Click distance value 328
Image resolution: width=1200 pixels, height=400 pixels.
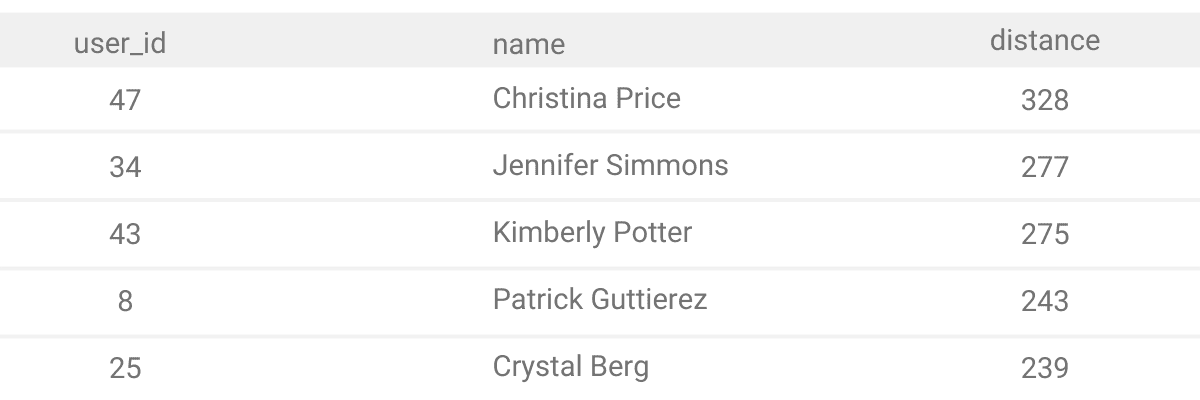coord(1045,100)
